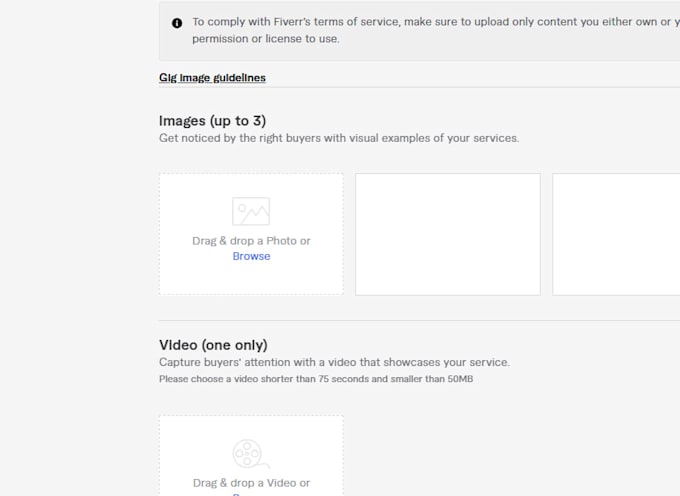This screenshot has width=680, height=496.
Task: Click the second empty image slot
Action: pos(448,234)
